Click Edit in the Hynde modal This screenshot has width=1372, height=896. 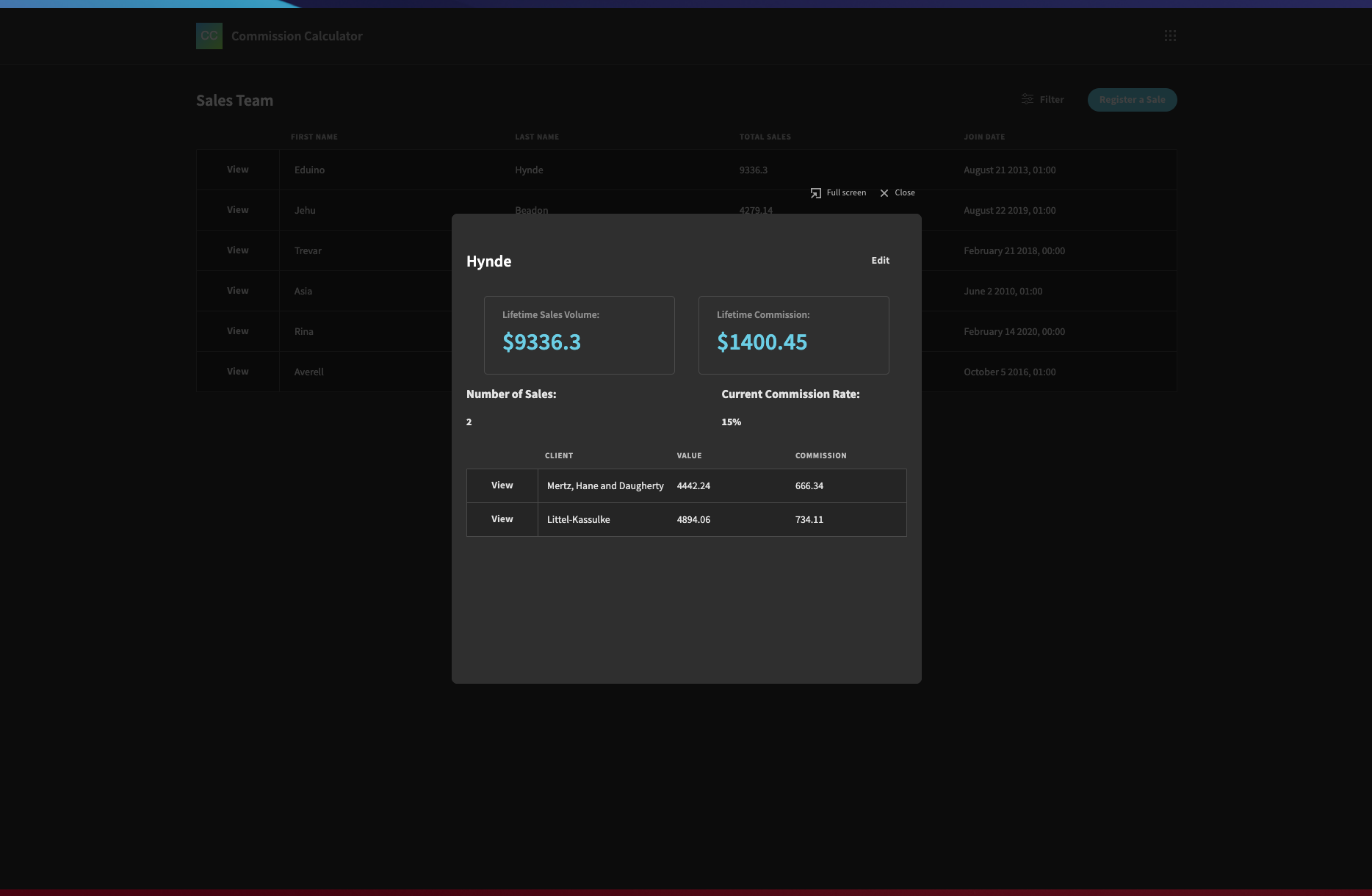880,261
